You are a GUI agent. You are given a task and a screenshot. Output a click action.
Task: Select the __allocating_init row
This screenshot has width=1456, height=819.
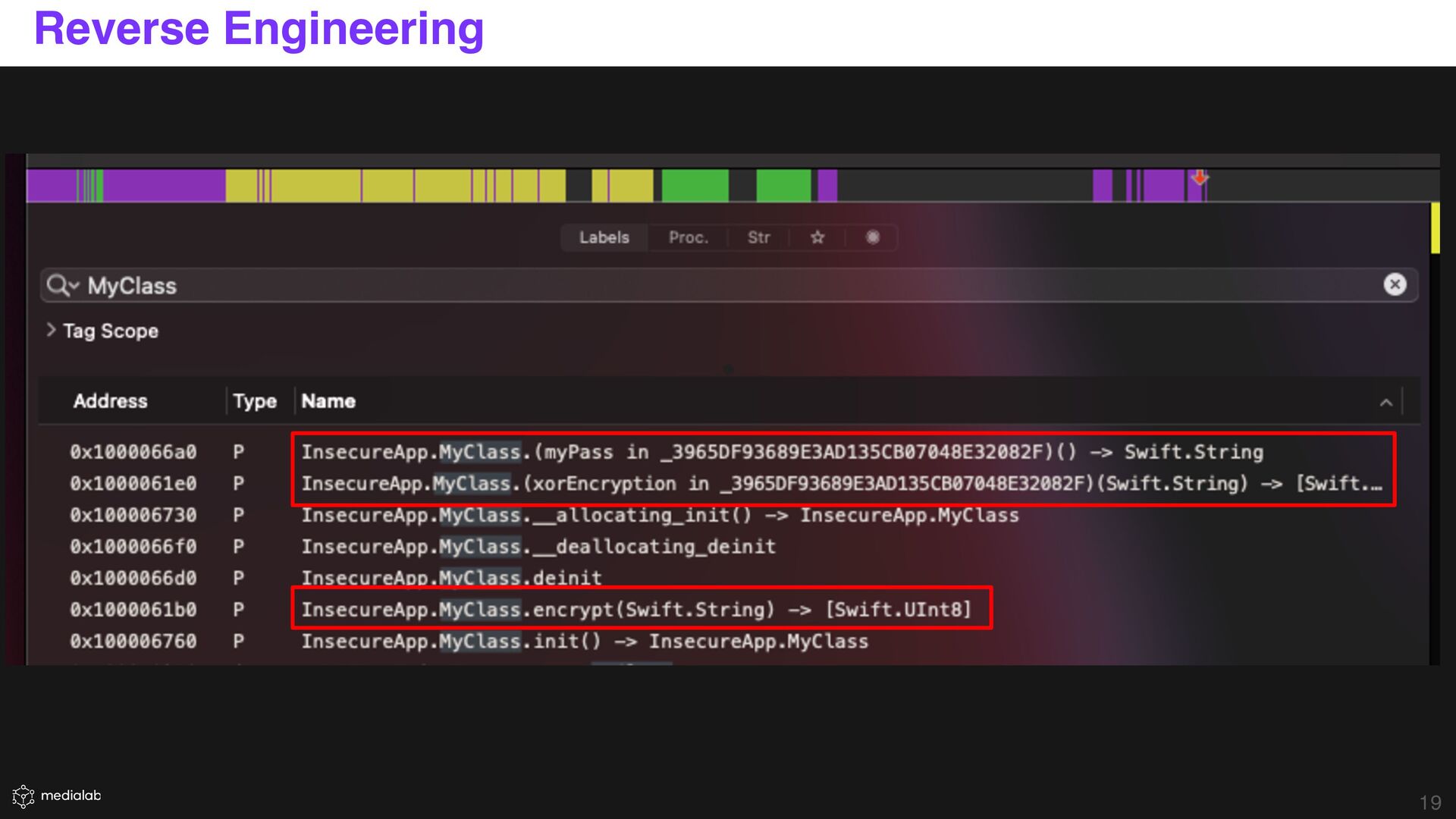click(660, 516)
